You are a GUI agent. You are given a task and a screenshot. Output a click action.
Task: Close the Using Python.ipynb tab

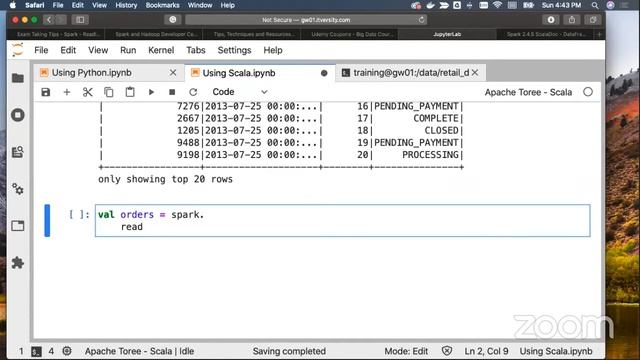[173, 73]
